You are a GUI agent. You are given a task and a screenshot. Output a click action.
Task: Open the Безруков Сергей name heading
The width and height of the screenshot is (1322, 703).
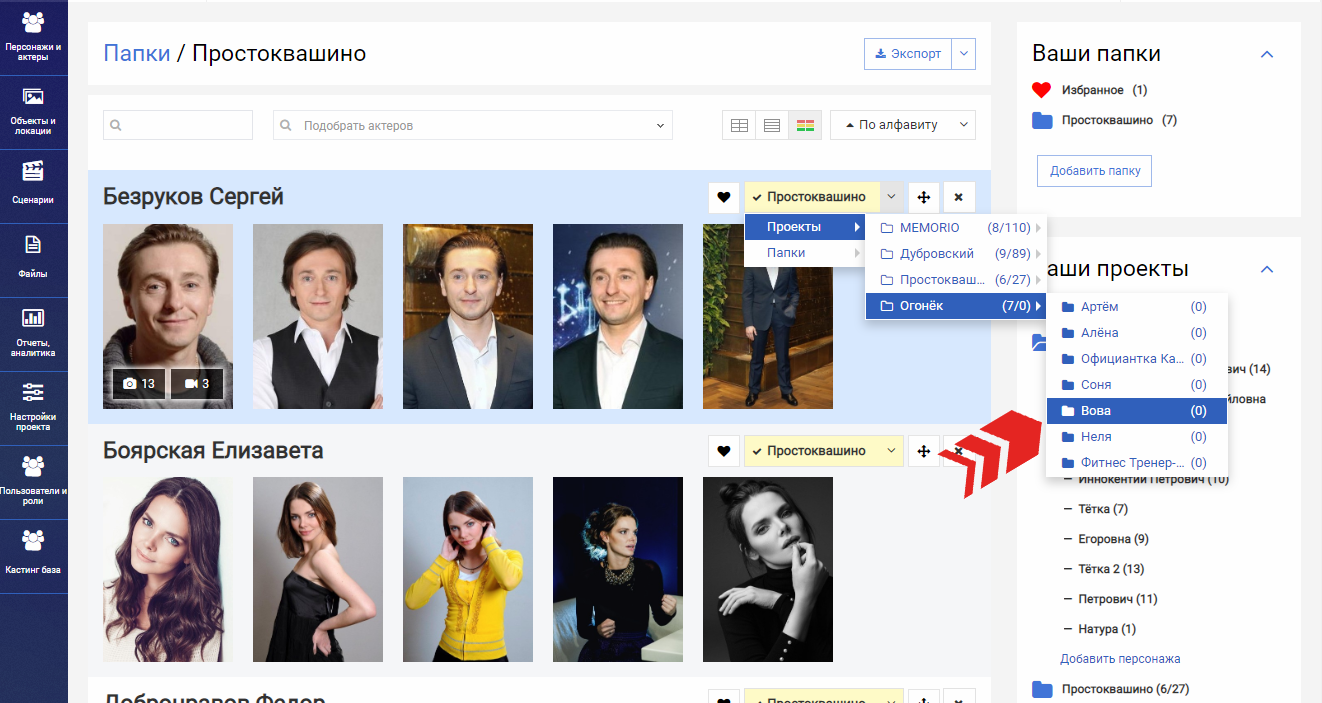click(x=193, y=197)
